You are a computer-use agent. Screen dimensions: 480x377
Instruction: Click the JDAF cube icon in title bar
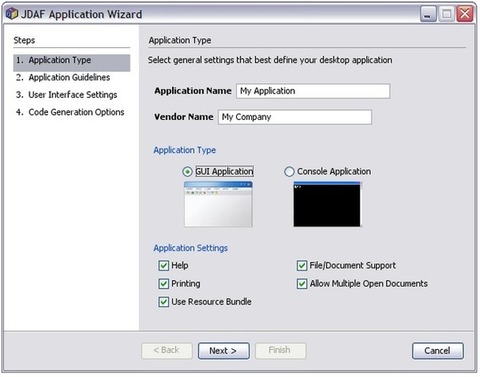[12, 14]
